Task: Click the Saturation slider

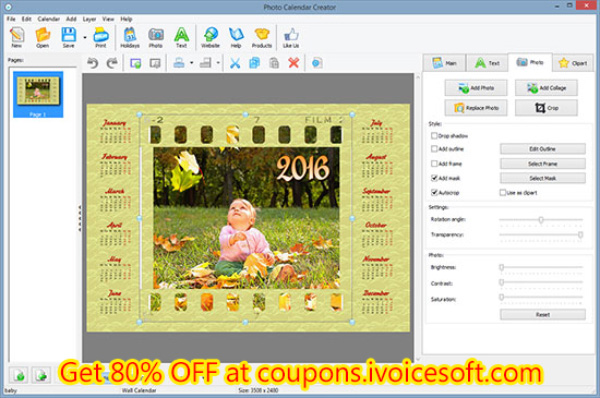Action: coord(541,297)
